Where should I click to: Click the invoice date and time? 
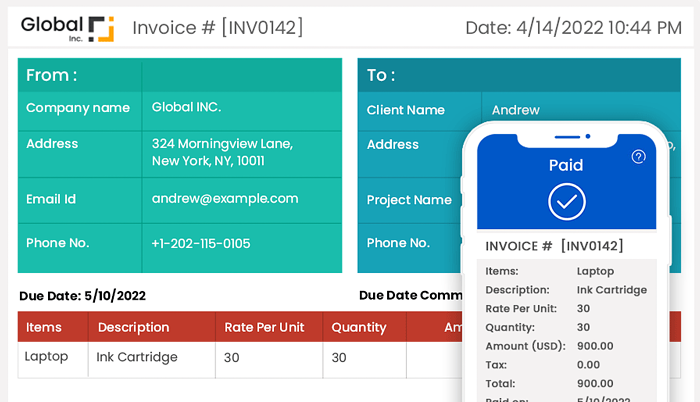click(x=573, y=27)
